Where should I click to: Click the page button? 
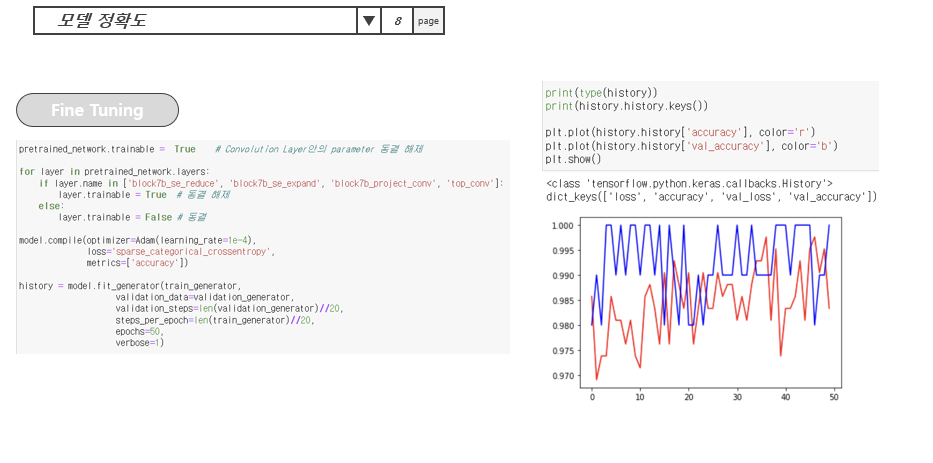pyautogui.click(x=428, y=21)
